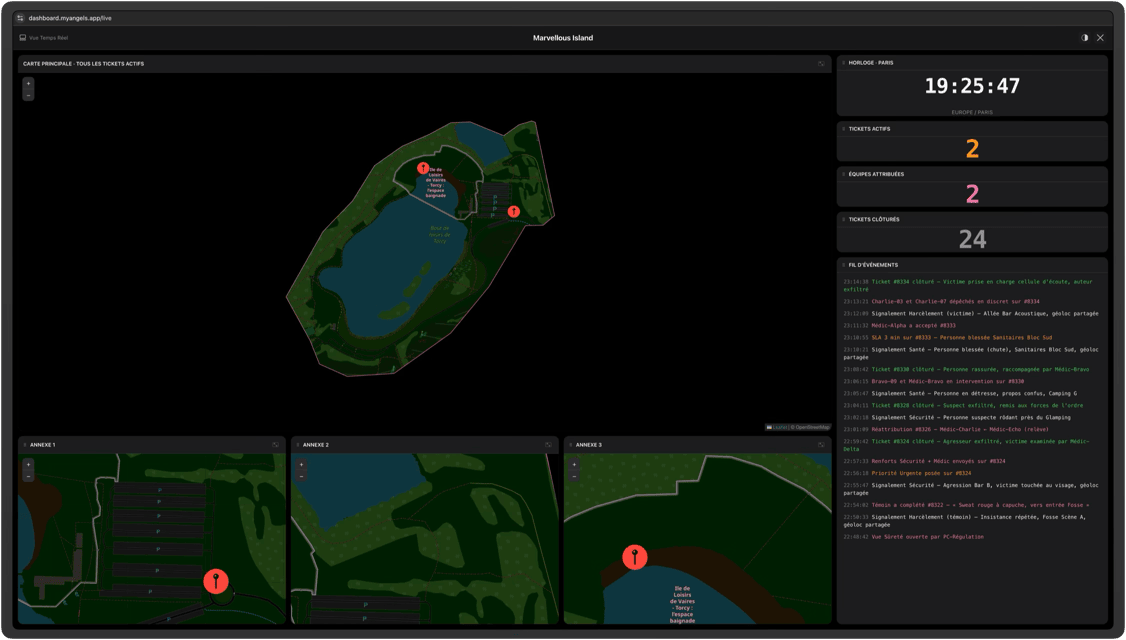Click the Tickets Clôturés count of 24
This screenshot has width=1126, height=640.
click(x=972, y=239)
